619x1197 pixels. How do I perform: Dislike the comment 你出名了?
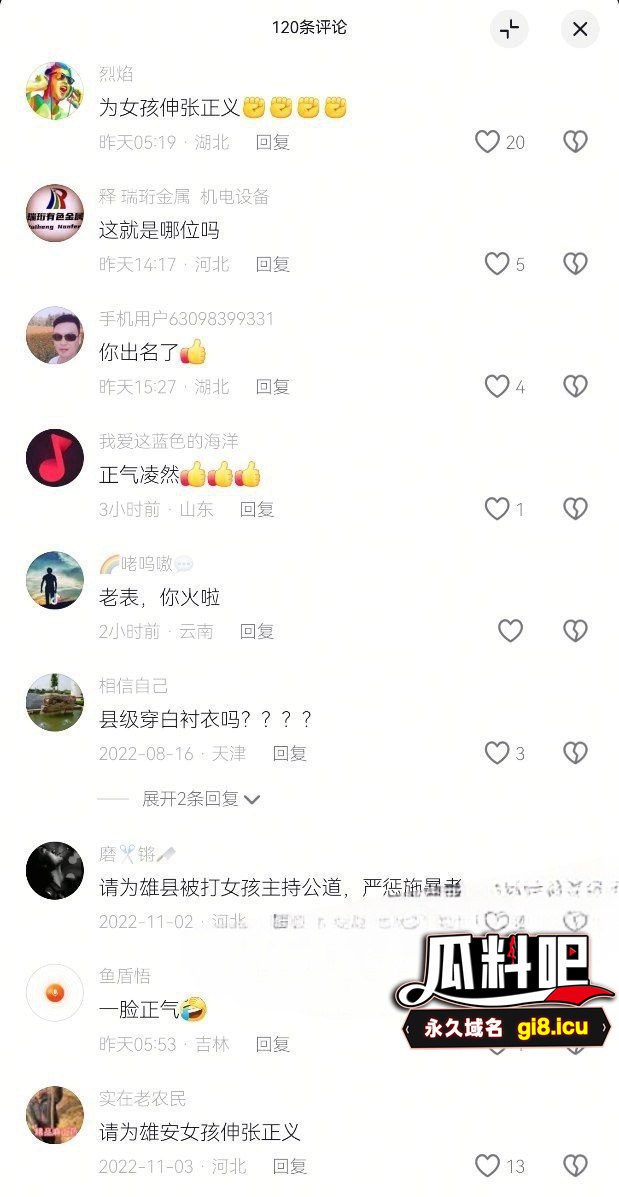point(575,386)
